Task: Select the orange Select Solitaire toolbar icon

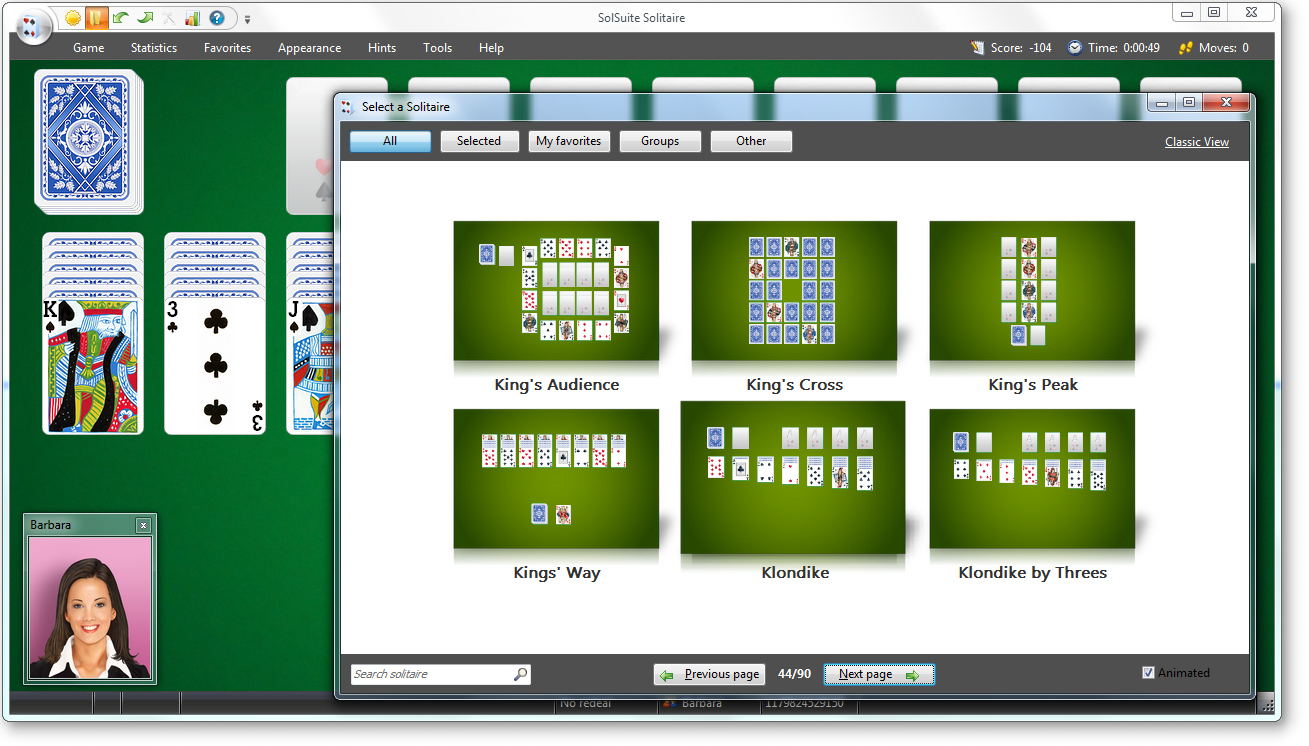Action: click(x=97, y=18)
